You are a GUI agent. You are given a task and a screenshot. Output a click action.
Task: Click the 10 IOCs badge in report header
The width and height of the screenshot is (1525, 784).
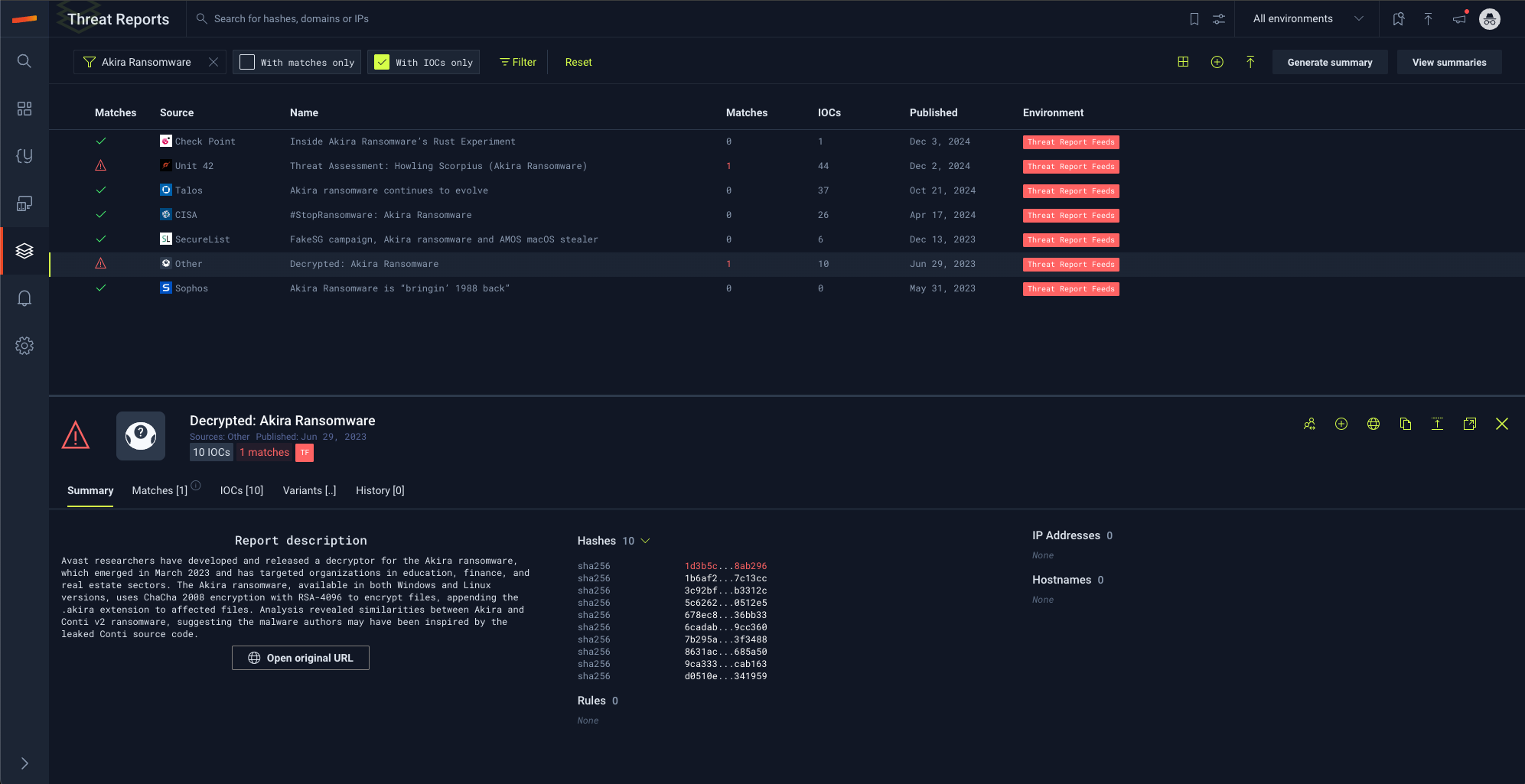(211, 453)
